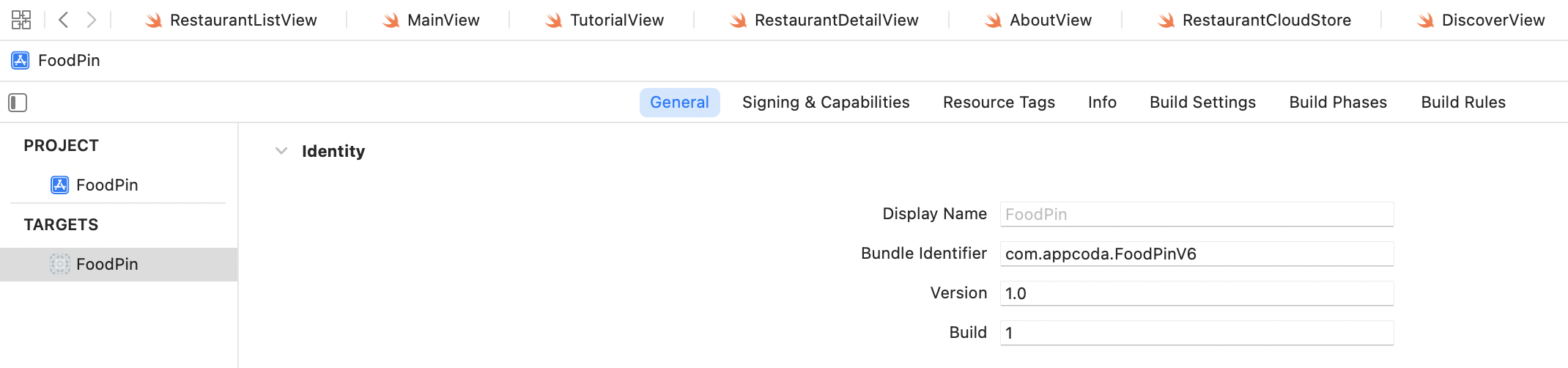Click the FoodPin project icon in breadcrumb

(21, 60)
